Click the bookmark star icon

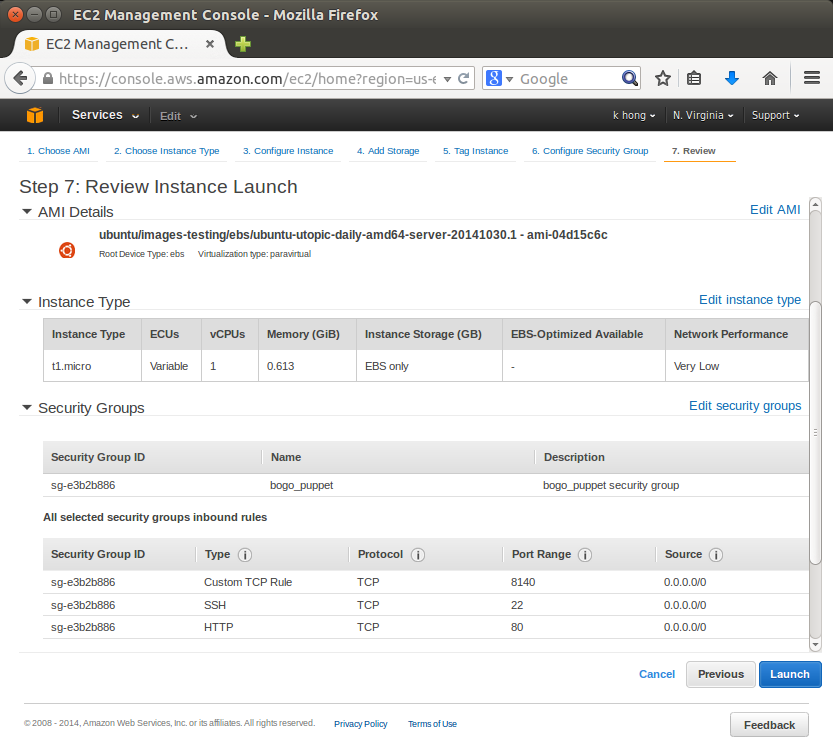click(662, 79)
